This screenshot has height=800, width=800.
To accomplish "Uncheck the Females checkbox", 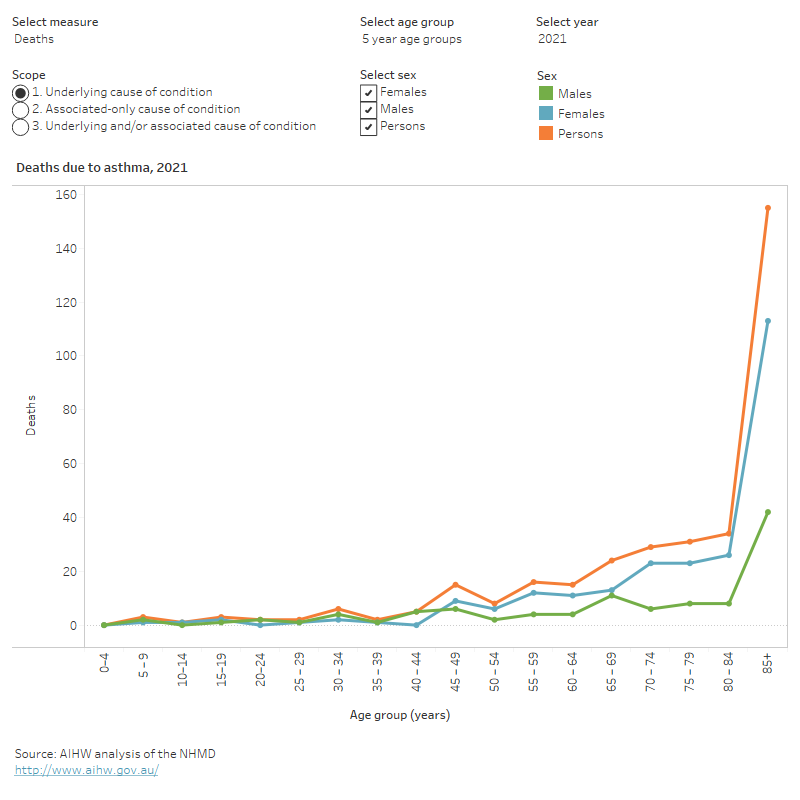I will pos(369,93).
